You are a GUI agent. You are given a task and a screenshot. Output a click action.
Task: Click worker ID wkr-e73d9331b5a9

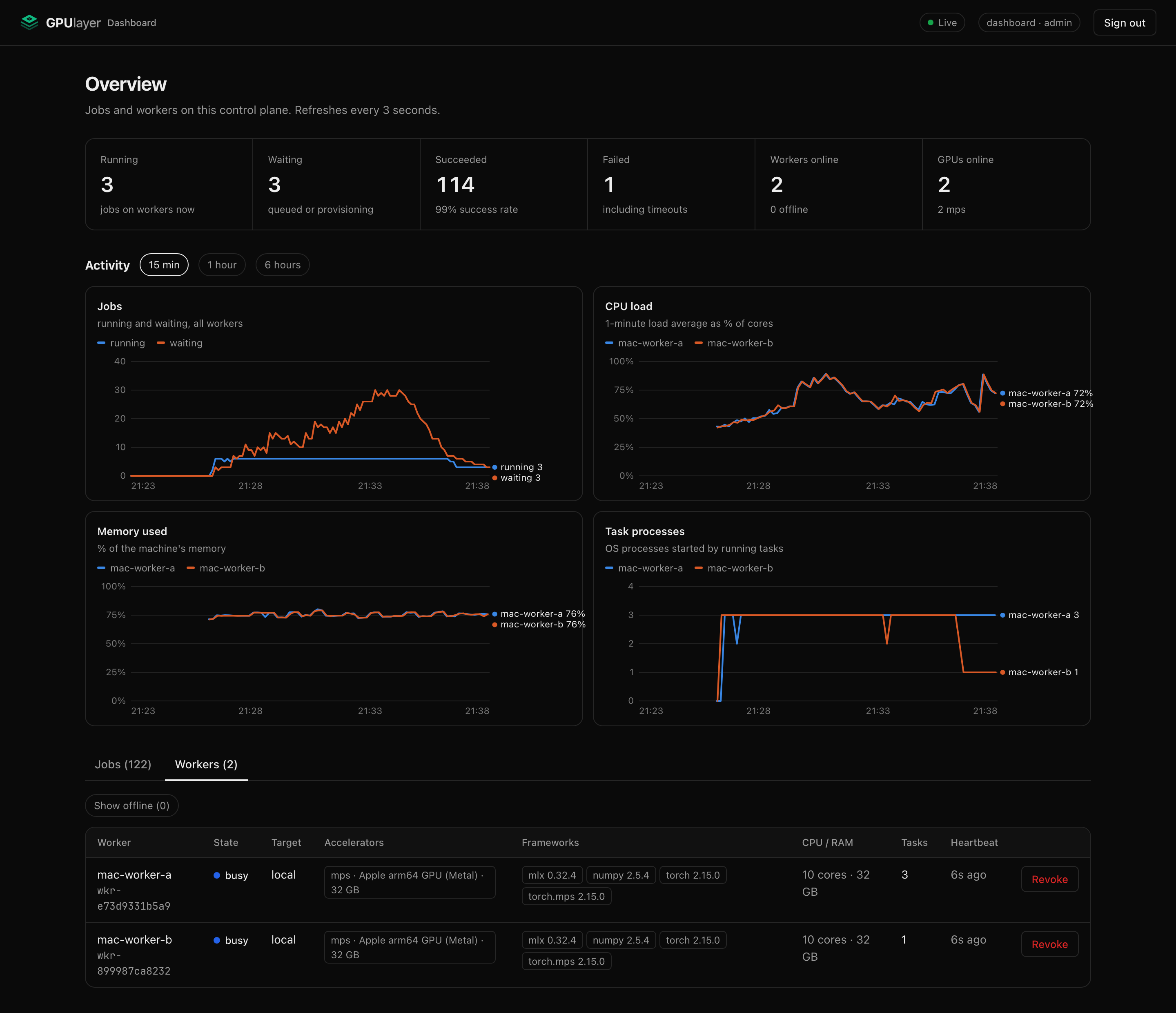[134, 898]
